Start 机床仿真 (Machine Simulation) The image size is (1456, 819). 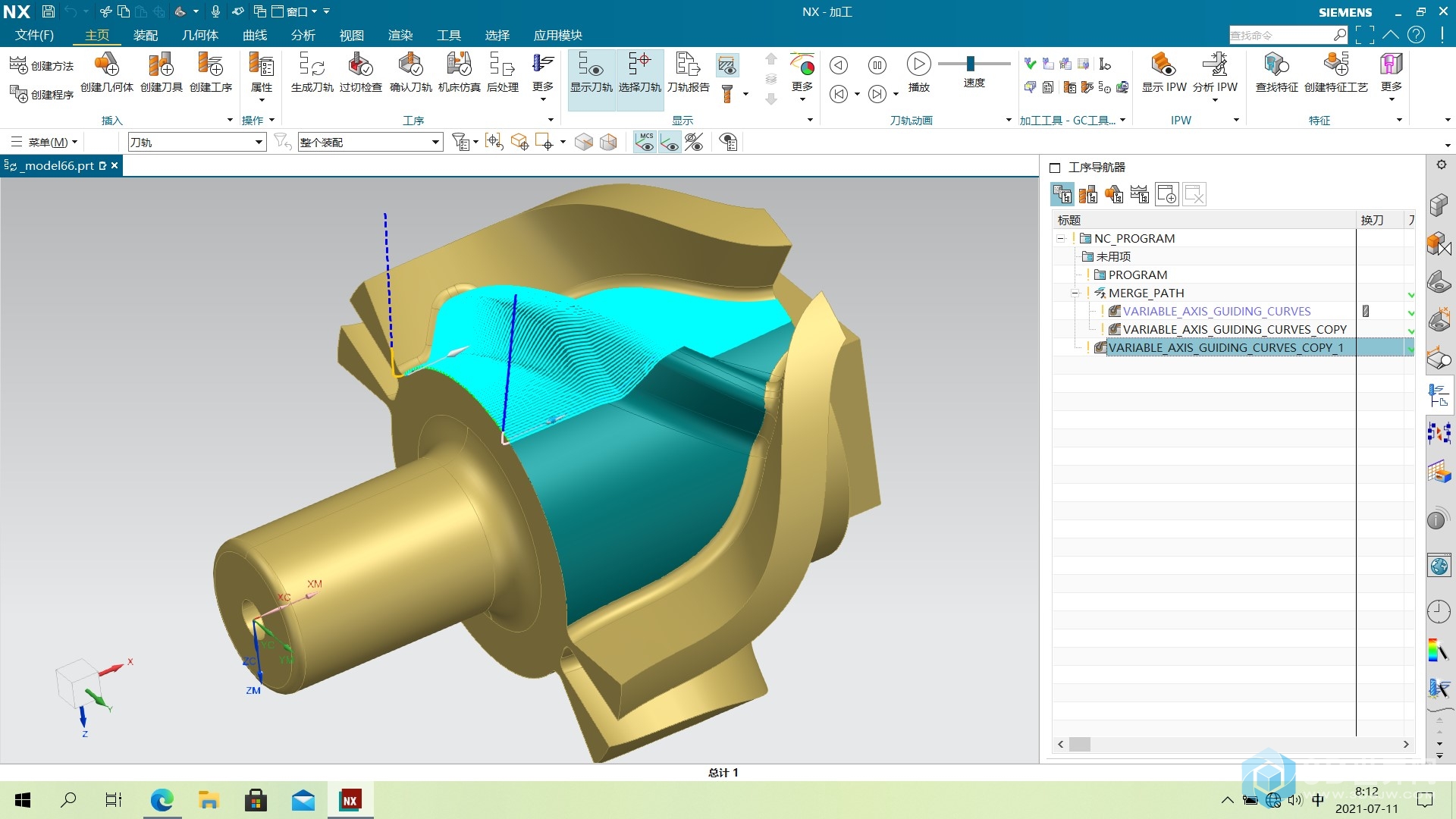460,73
